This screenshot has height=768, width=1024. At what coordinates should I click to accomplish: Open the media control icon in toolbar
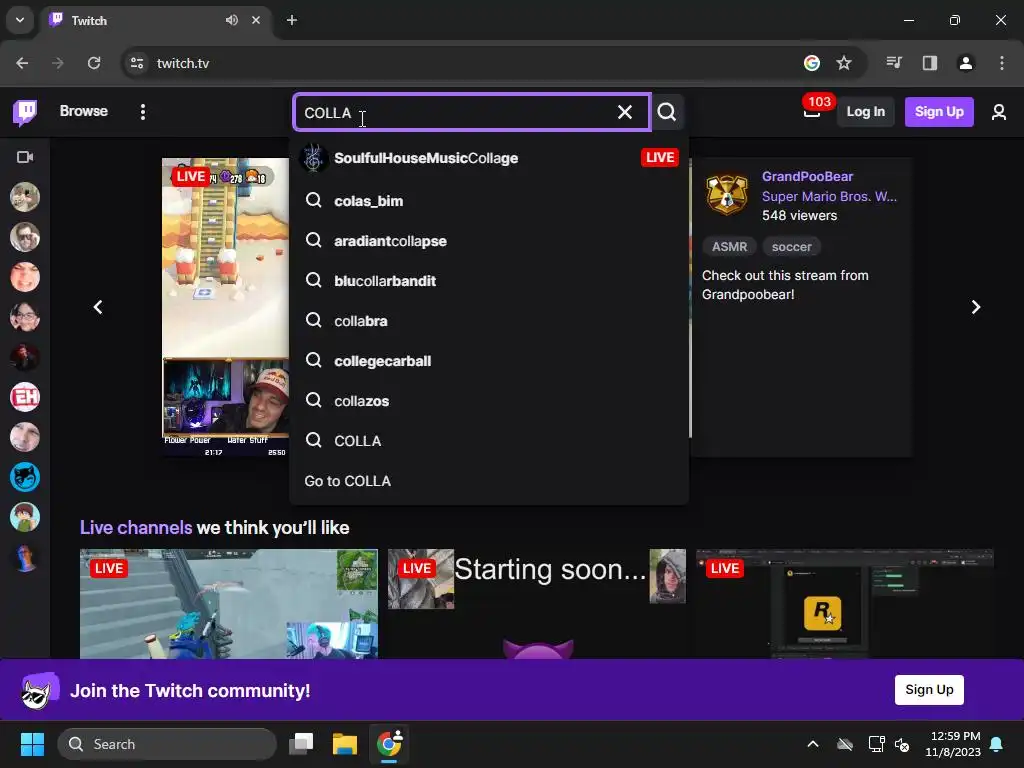point(894,63)
